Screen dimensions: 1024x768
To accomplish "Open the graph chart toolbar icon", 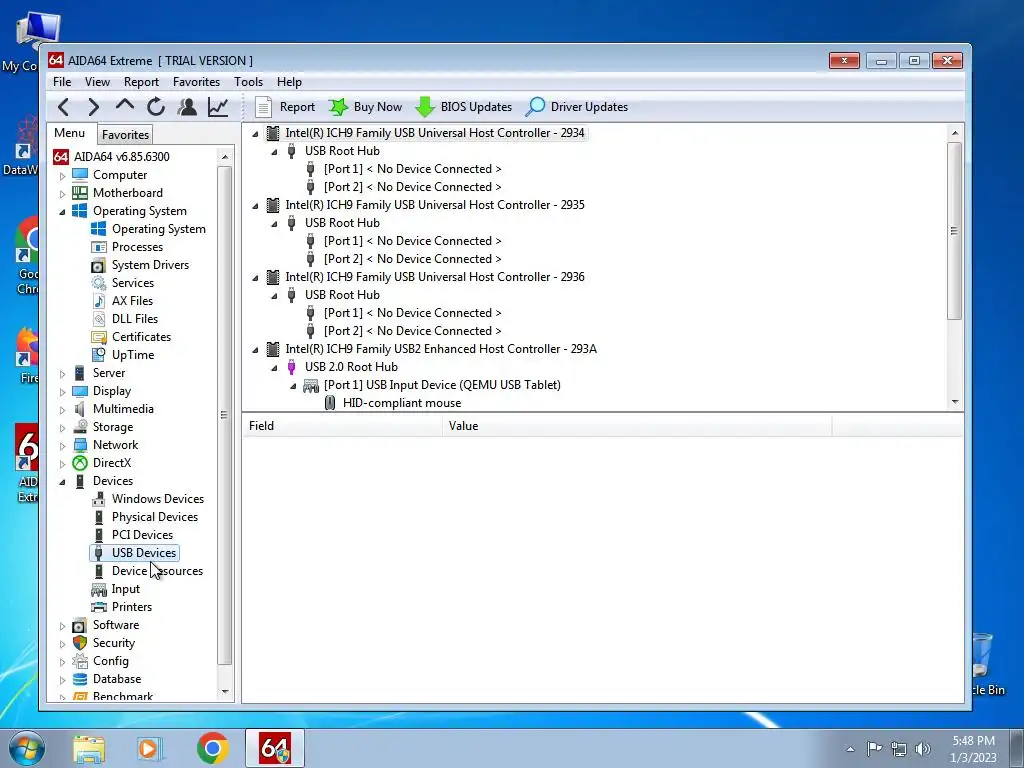I will pyautogui.click(x=217, y=106).
